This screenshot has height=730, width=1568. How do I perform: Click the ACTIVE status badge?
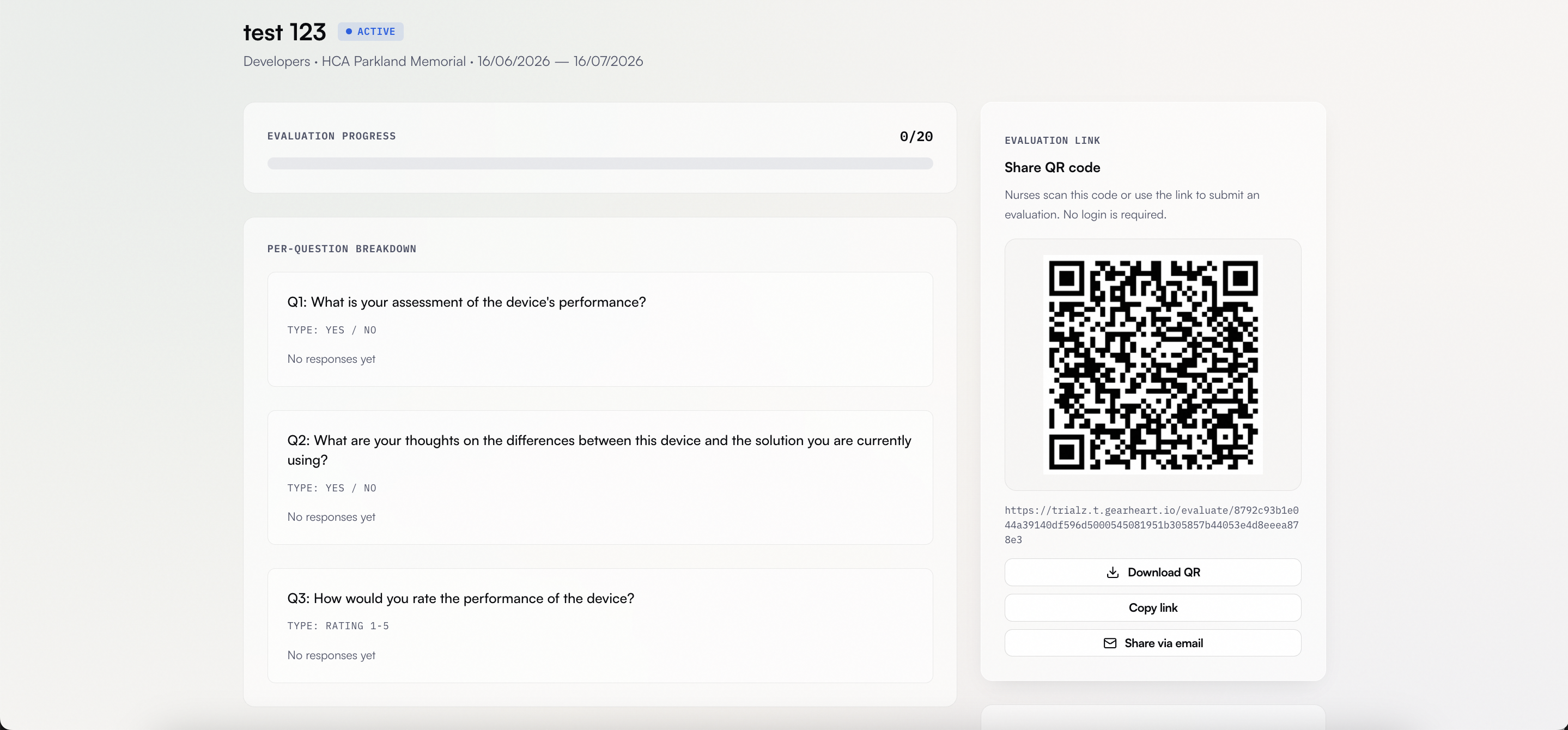[370, 32]
